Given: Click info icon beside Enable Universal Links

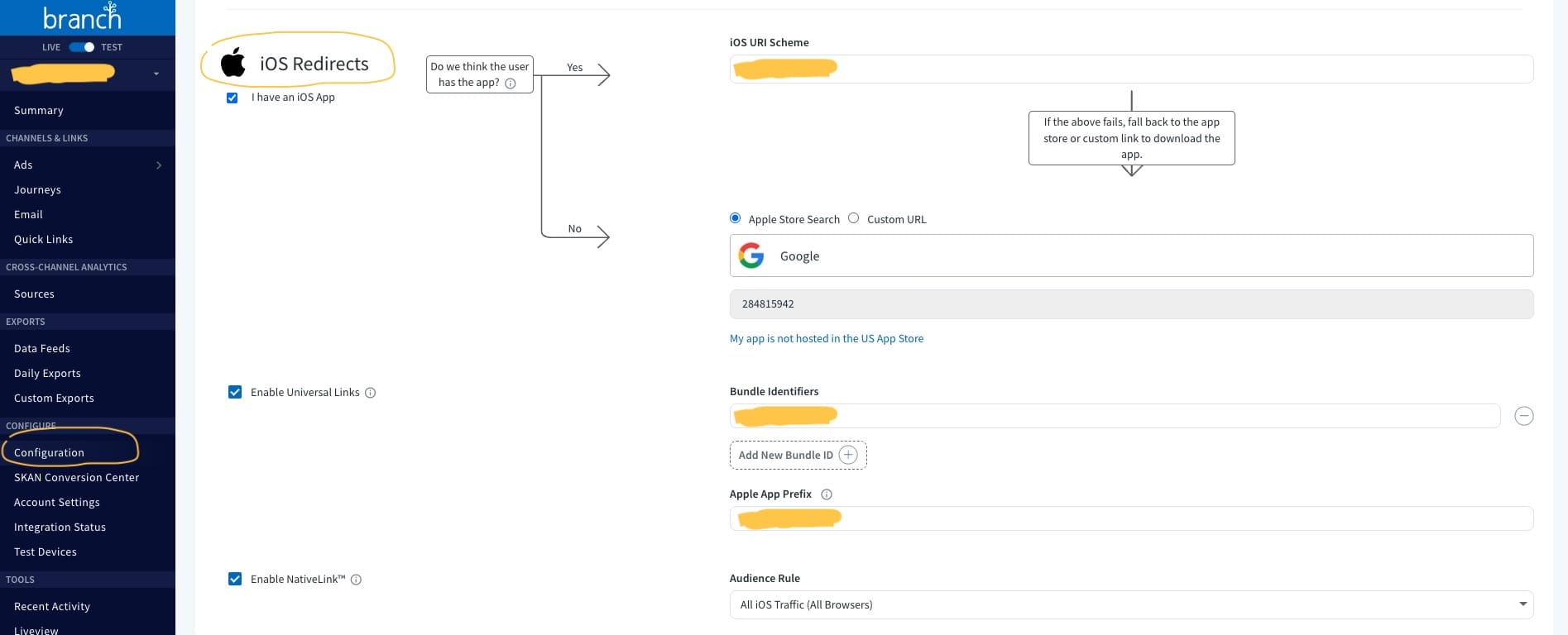Looking at the screenshot, I should 371,393.
